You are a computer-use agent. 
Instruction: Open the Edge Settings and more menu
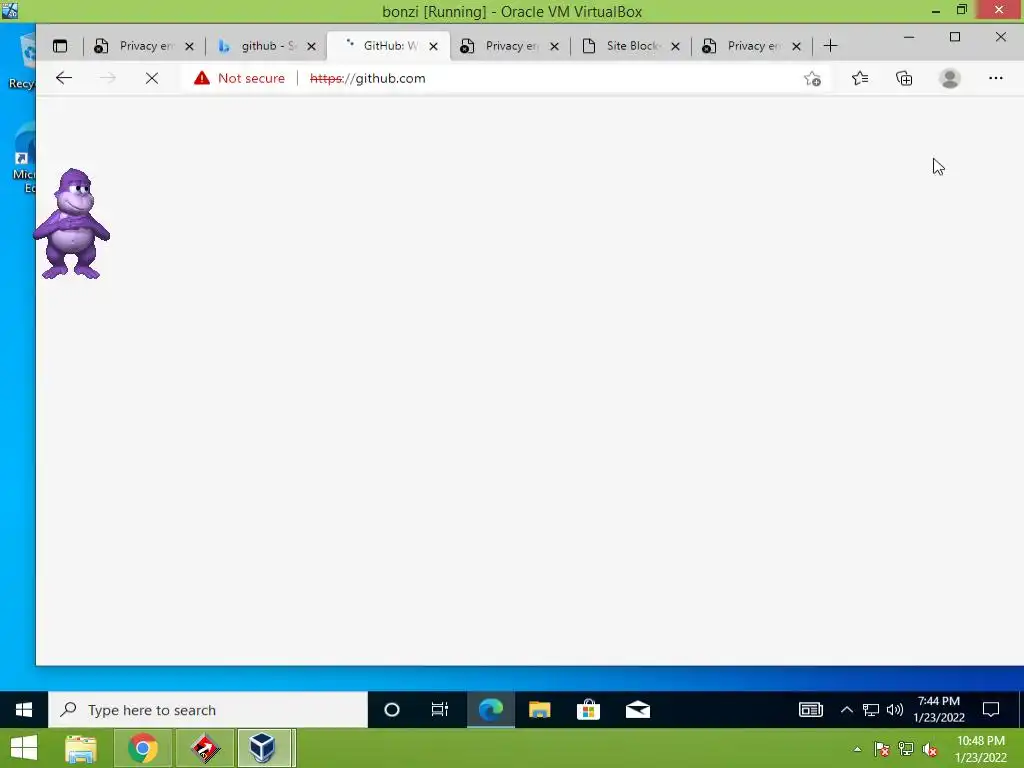[x=995, y=78]
